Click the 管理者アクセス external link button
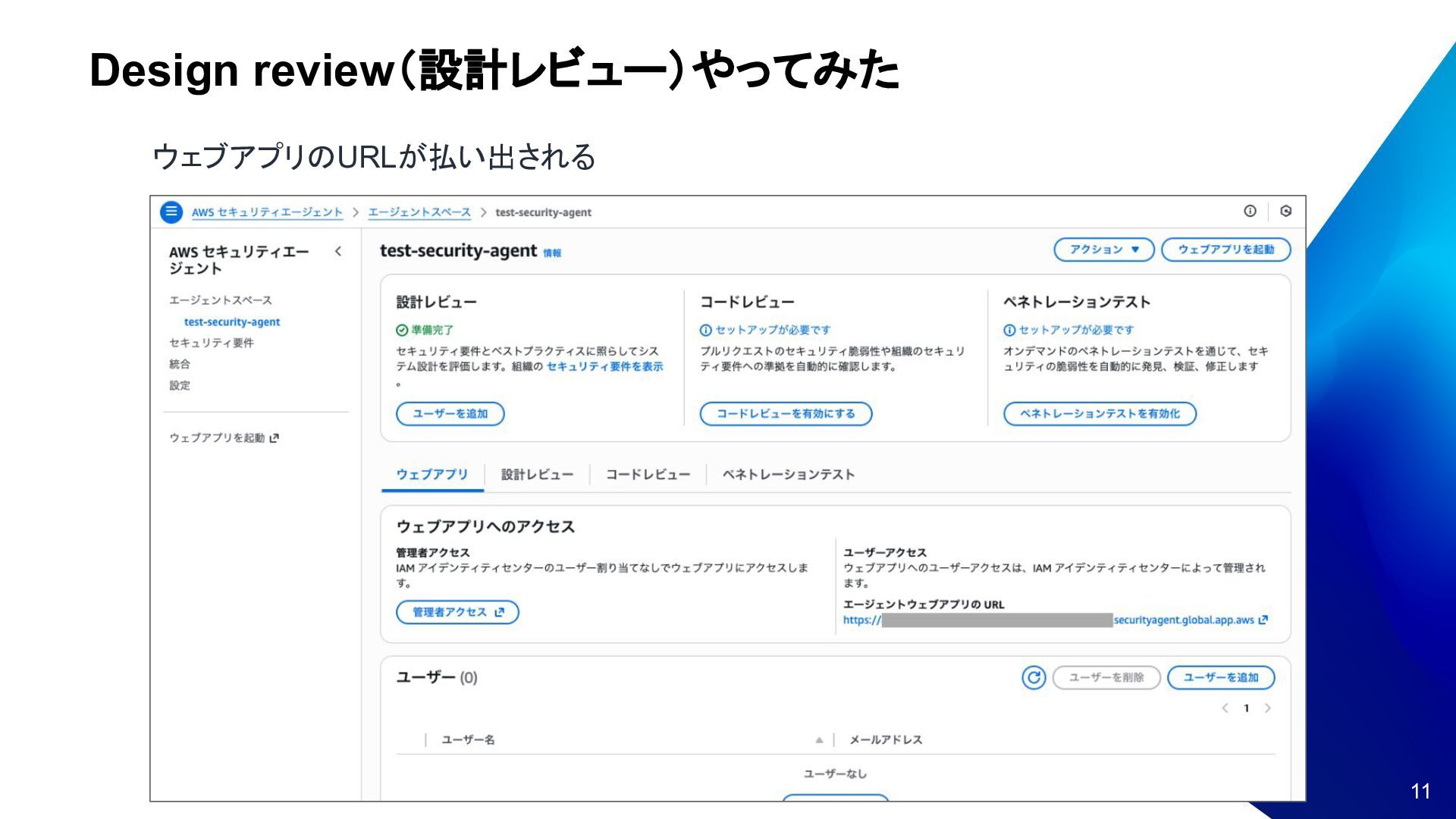This screenshot has width=1456, height=819. tap(457, 612)
